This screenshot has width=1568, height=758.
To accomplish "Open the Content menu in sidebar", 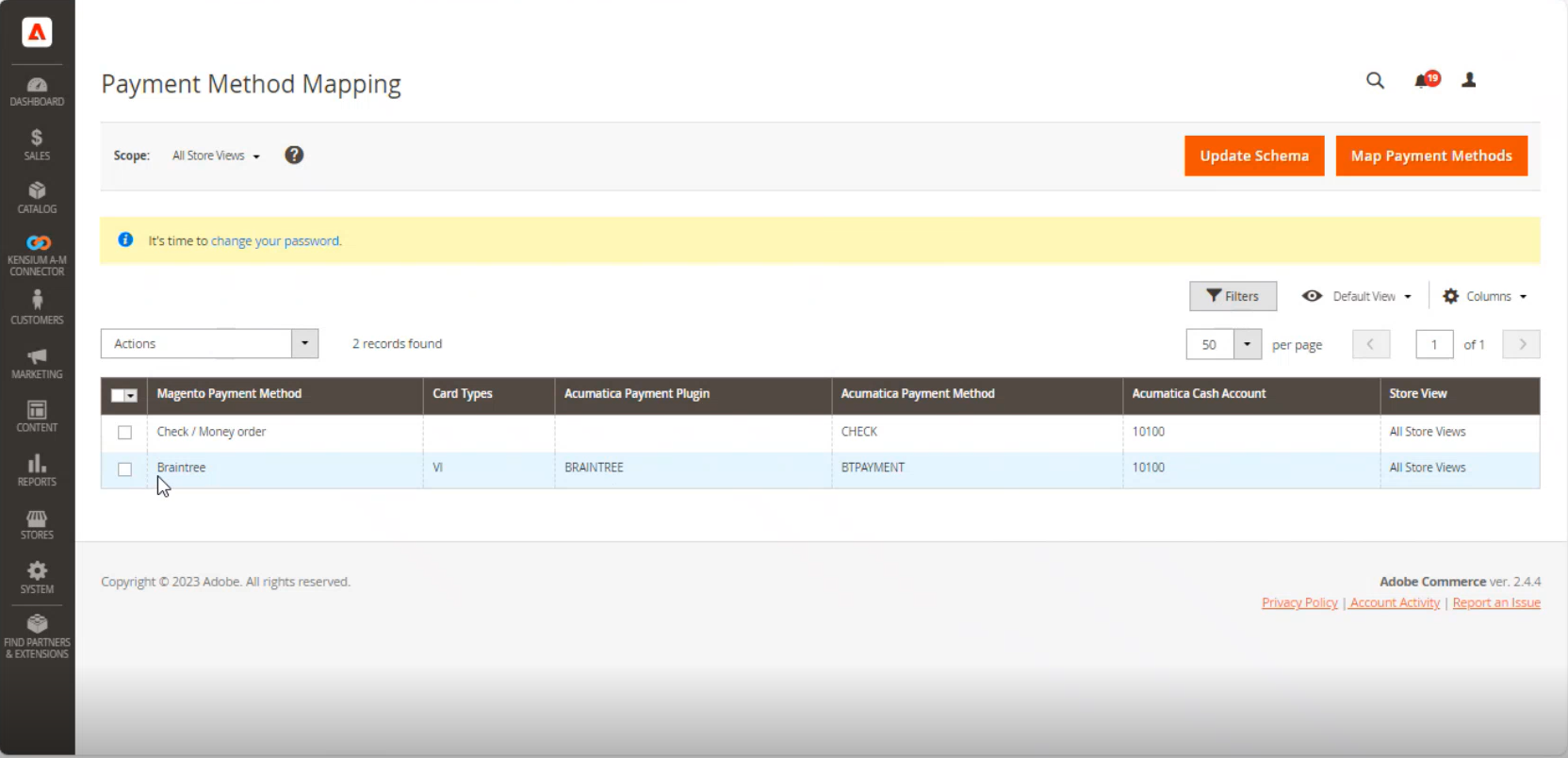I will pyautogui.click(x=37, y=416).
